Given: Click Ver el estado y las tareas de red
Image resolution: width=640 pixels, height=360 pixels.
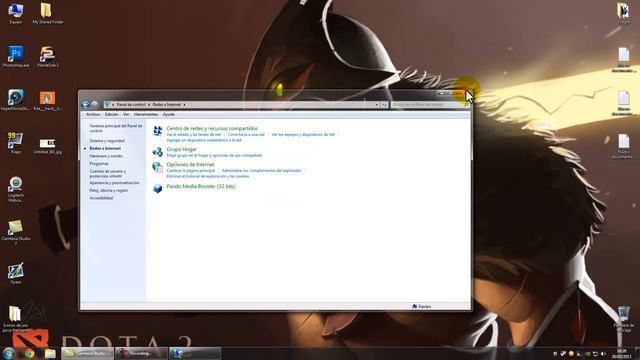Looking at the screenshot, I should click(193, 134).
